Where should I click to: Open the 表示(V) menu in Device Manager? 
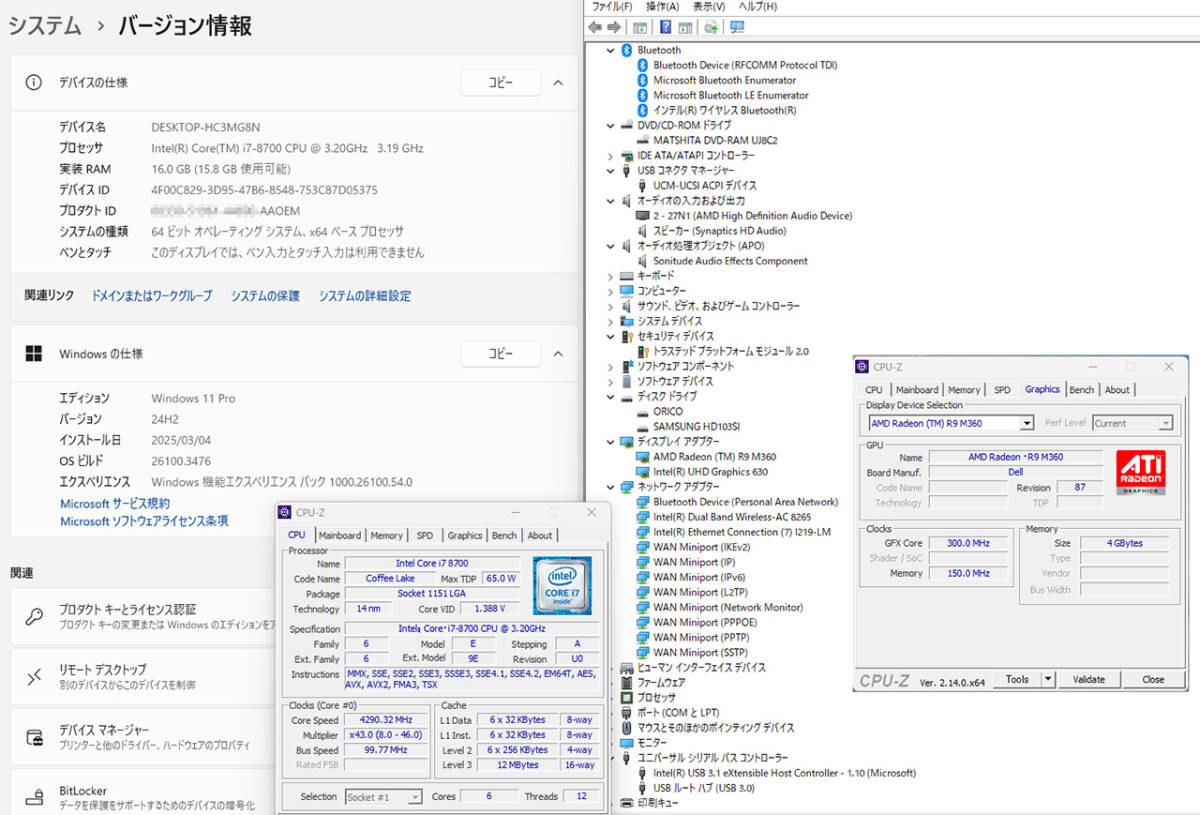point(710,6)
